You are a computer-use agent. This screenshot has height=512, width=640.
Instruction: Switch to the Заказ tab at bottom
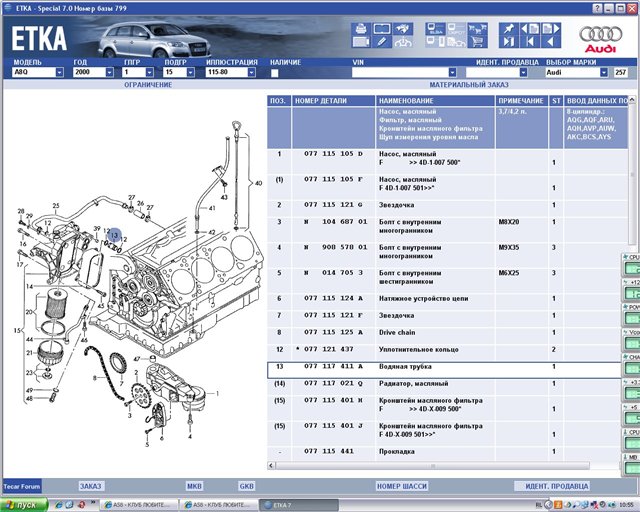coord(91,486)
